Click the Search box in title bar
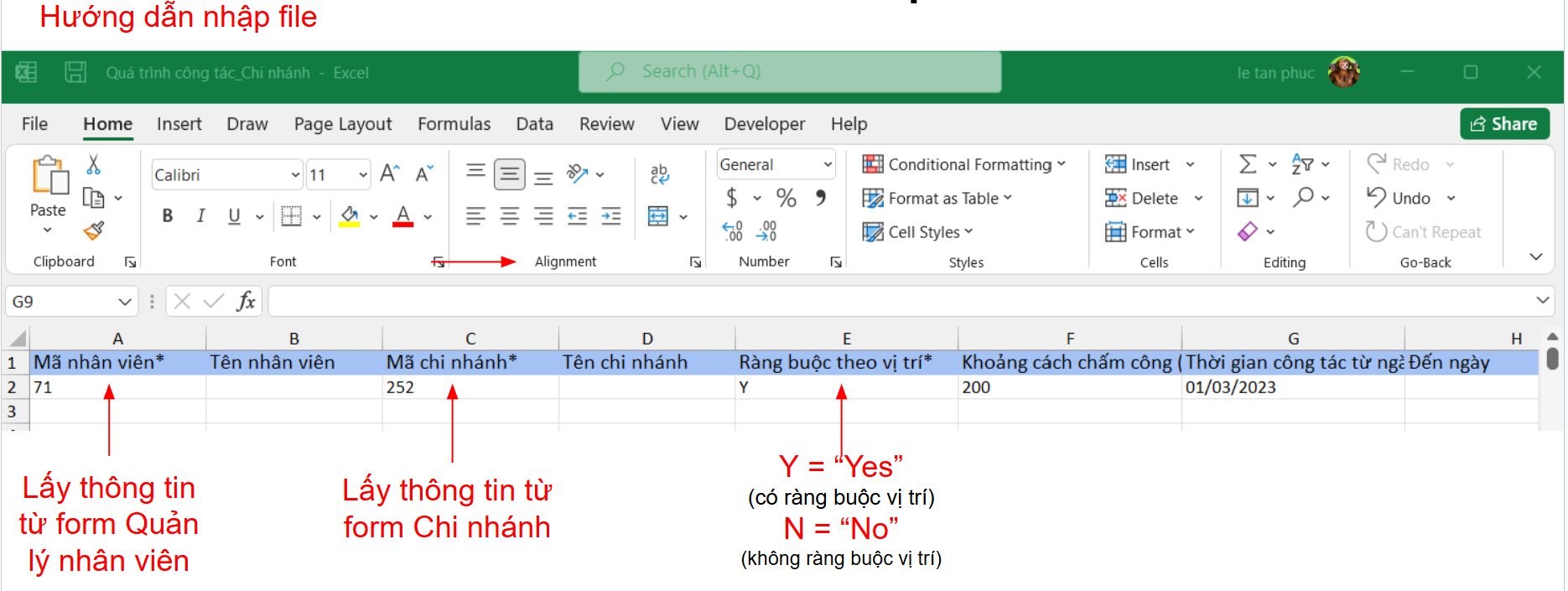 789,72
